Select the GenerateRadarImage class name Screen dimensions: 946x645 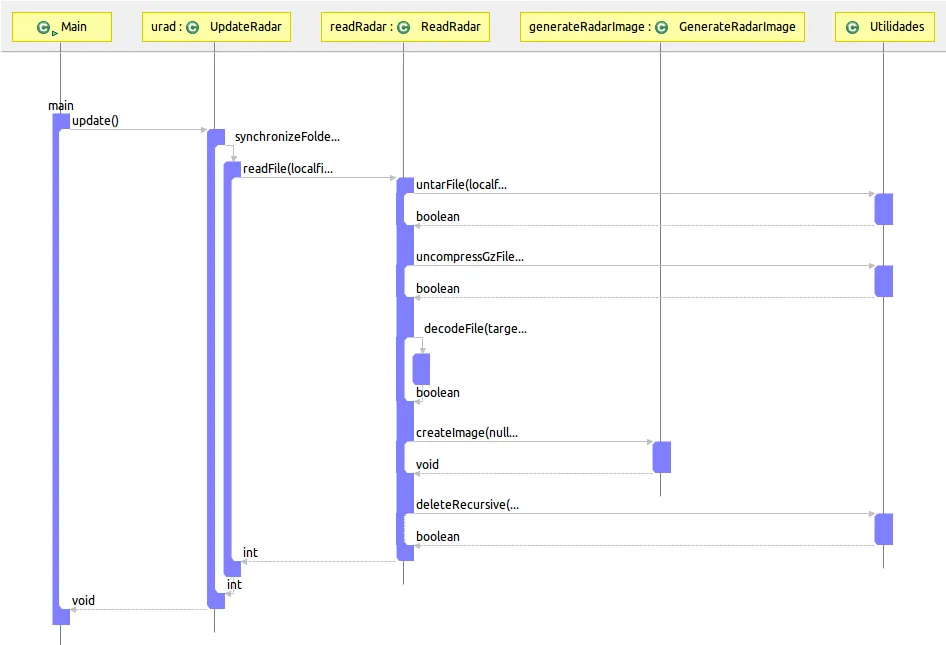point(737,27)
